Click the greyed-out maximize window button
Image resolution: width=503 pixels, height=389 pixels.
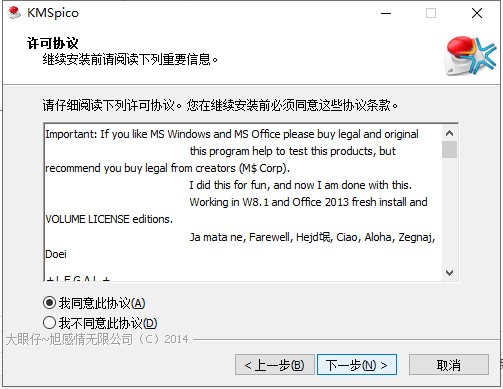[x=431, y=13]
